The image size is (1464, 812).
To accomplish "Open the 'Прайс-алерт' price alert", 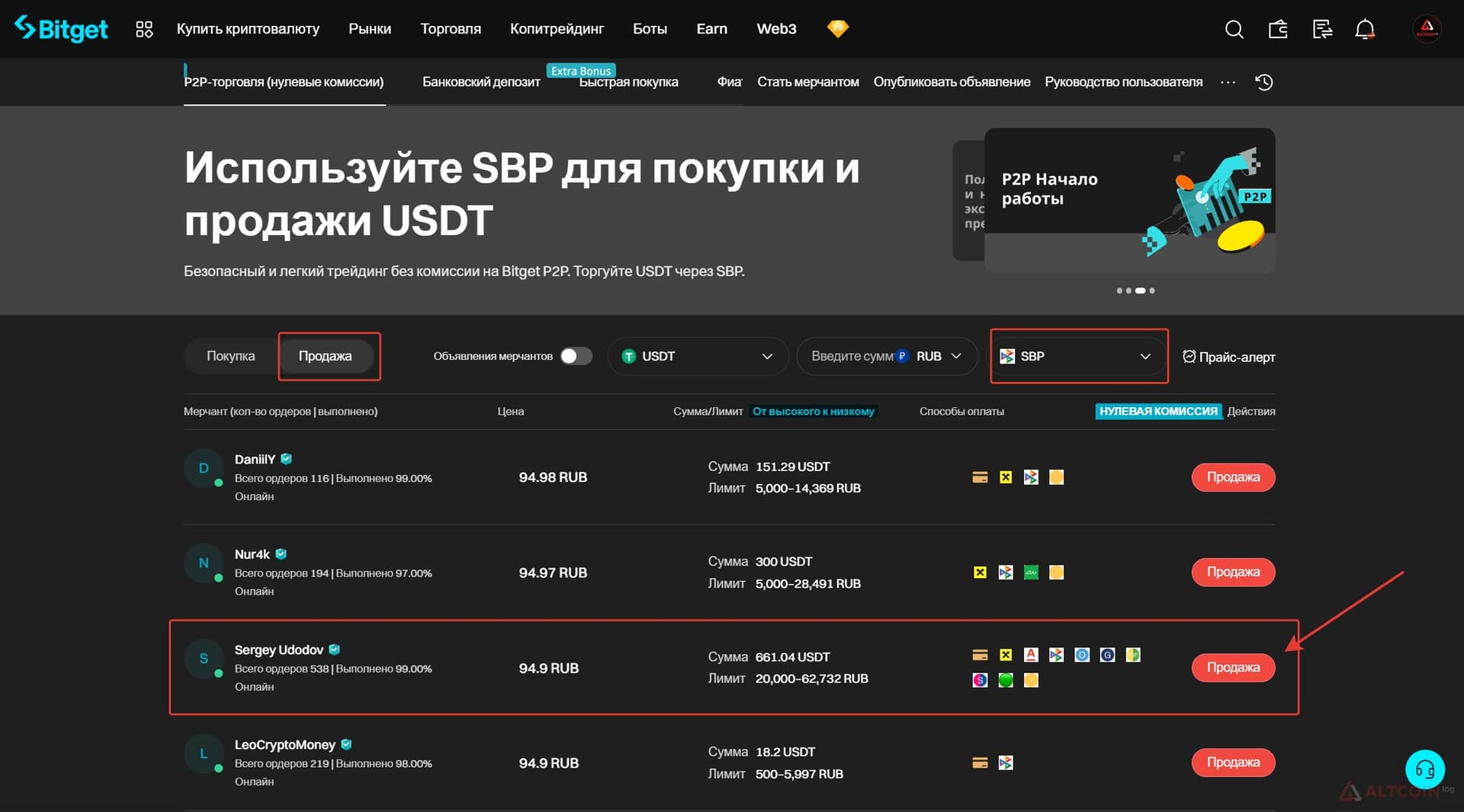I will coord(1228,357).
